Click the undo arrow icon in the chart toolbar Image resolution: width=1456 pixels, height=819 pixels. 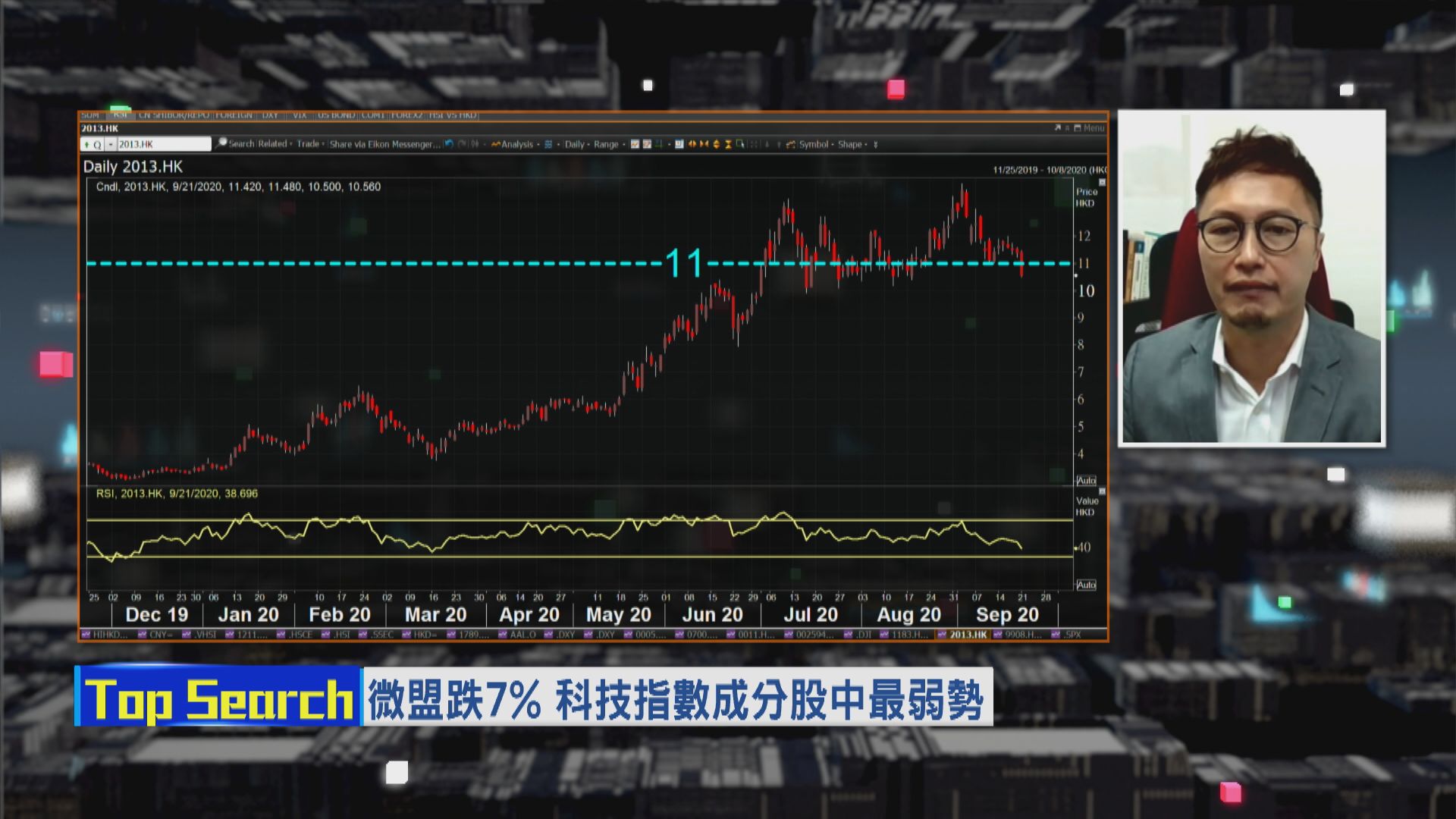(448, 144)
